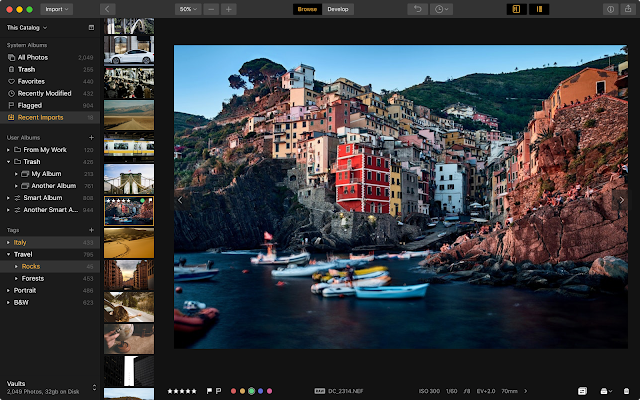Click the trash icon in the bottom bar
Viewport: 640px width, 400px height.
point(627,391)
